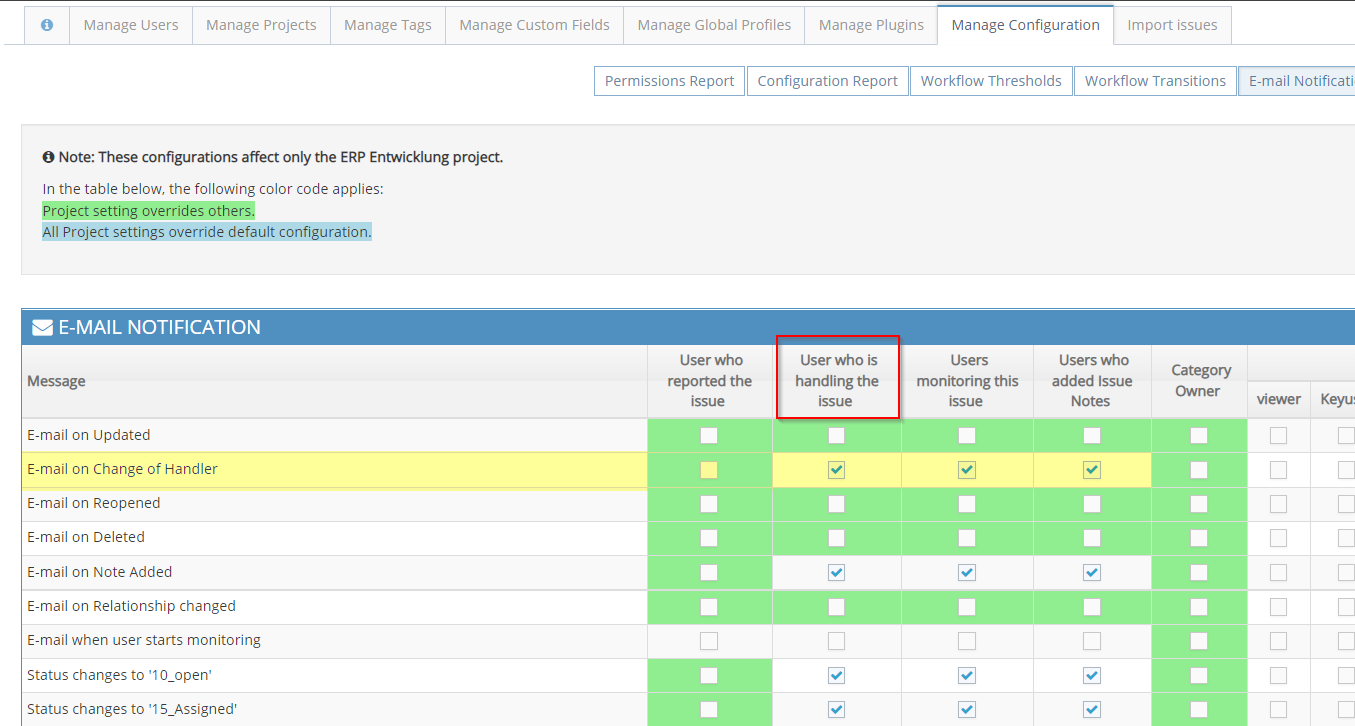Screen dimensions: 1355x726
Task: Click the green 'Project setting overrides others' legend
Action: (x=148, y=211)
